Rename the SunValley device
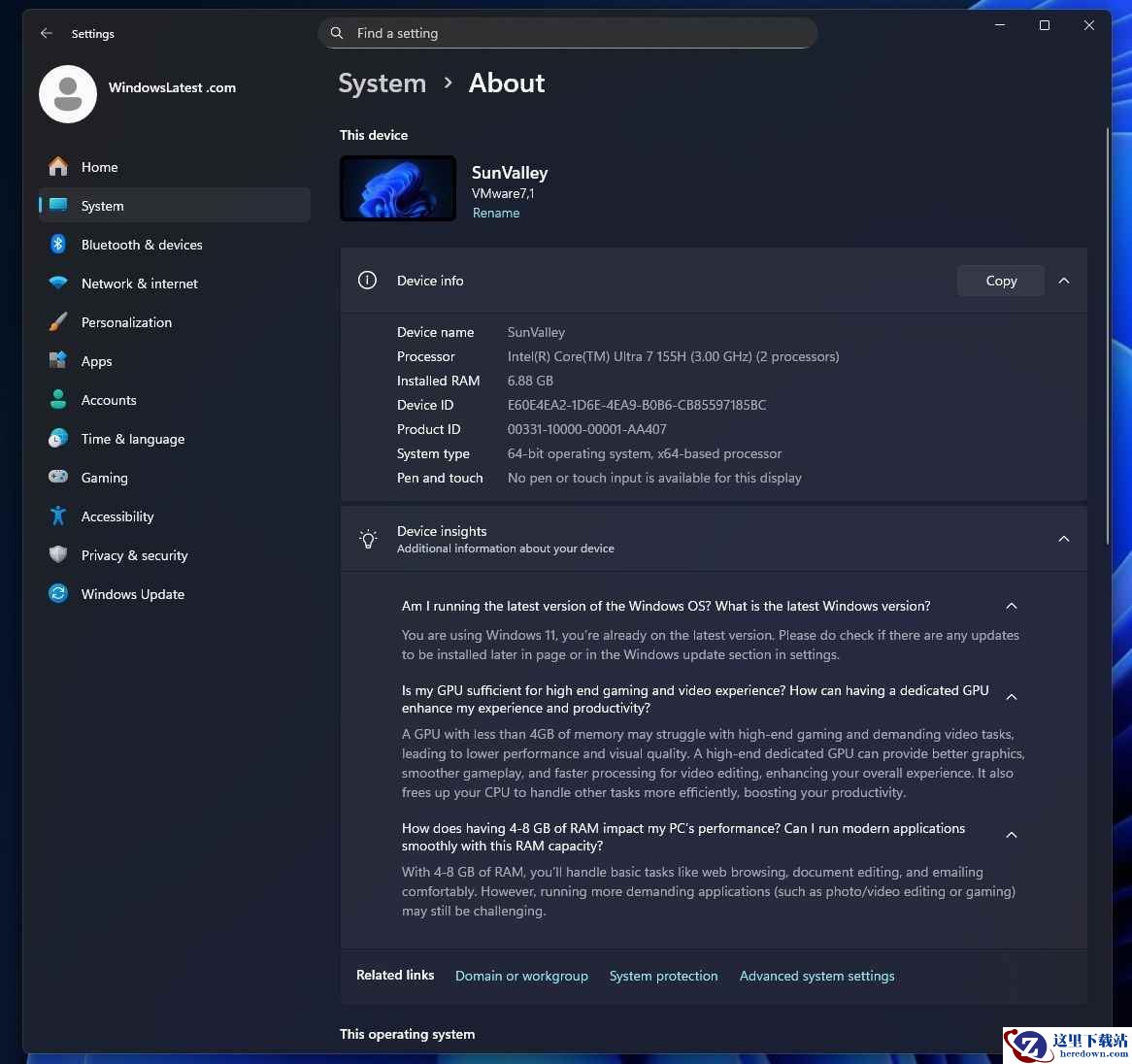This screenshot has width=1132, height=1064. pos(496,213)
